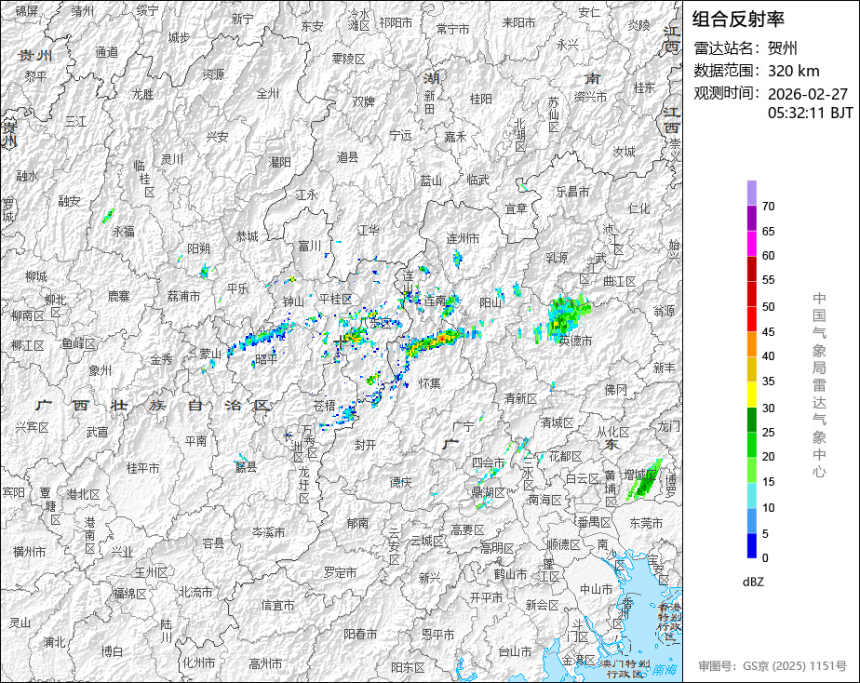Click the 全州 map label

(x=268, y=94)
